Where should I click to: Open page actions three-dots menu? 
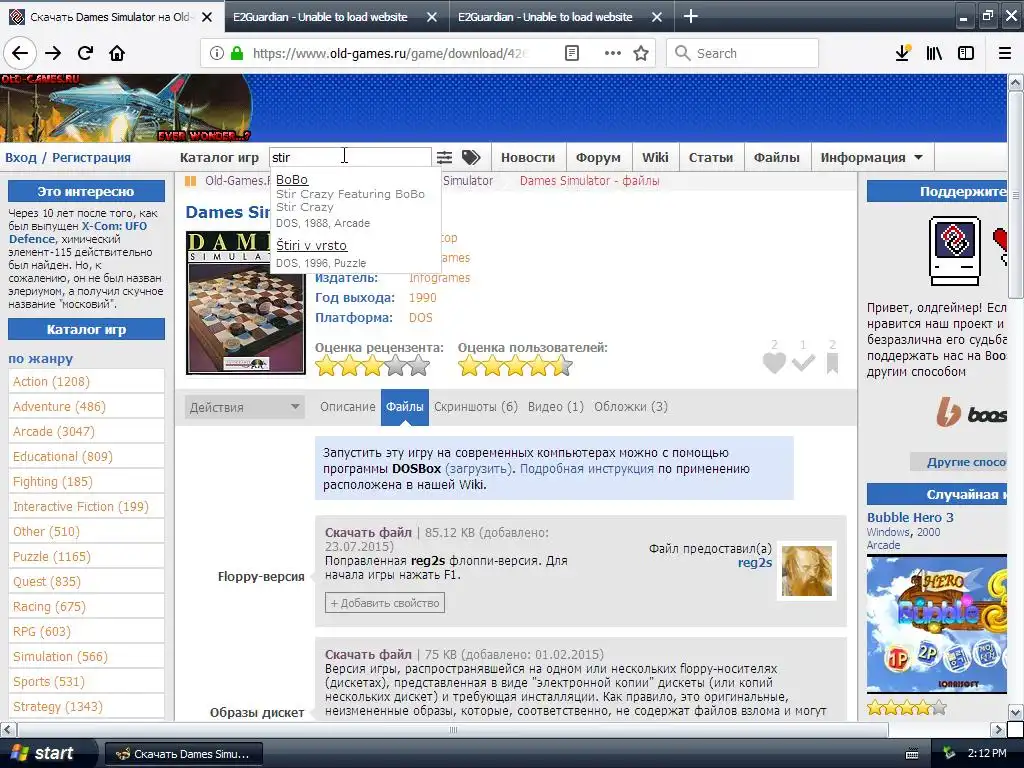tap(613, 53)
